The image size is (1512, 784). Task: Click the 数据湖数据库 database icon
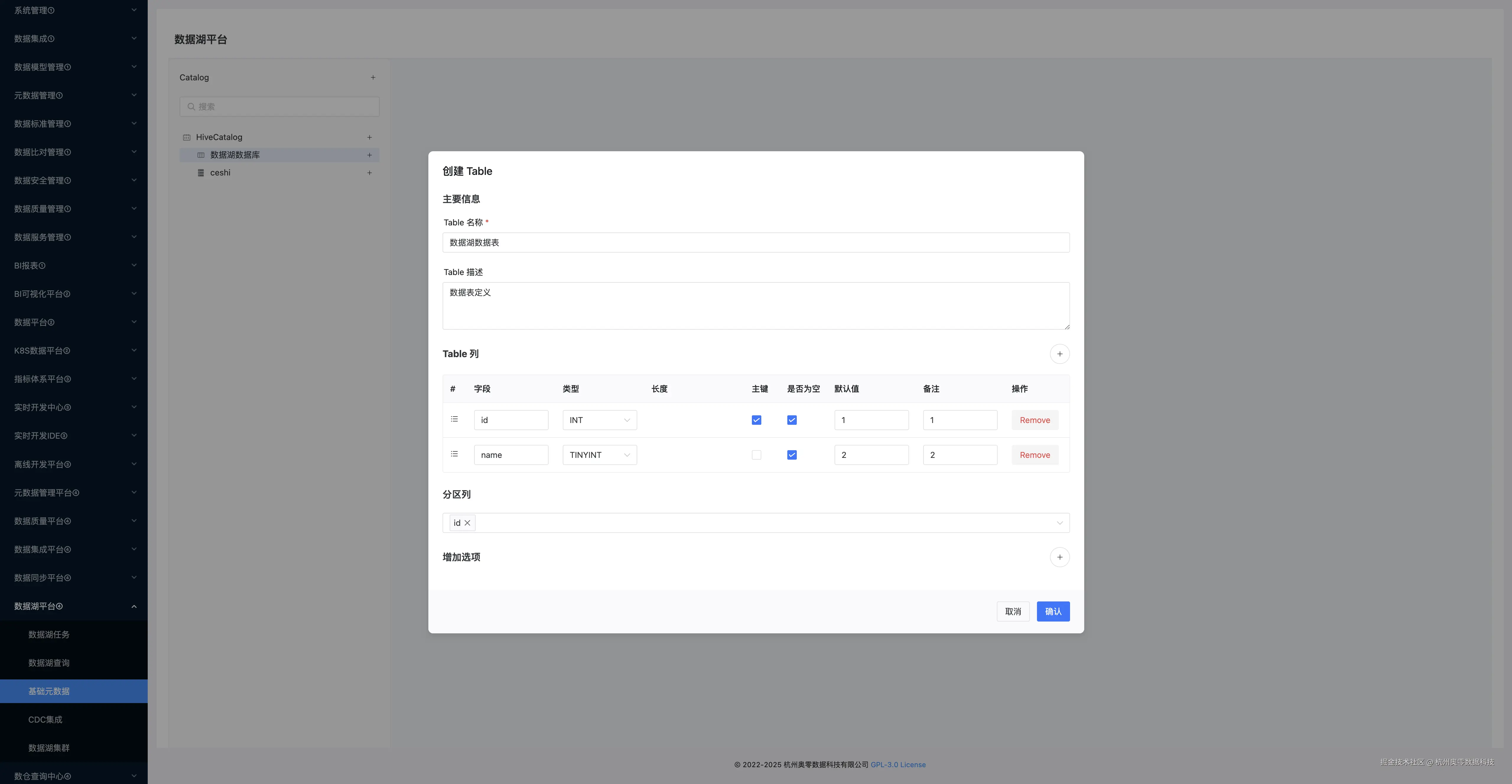(x=201, y=155)
